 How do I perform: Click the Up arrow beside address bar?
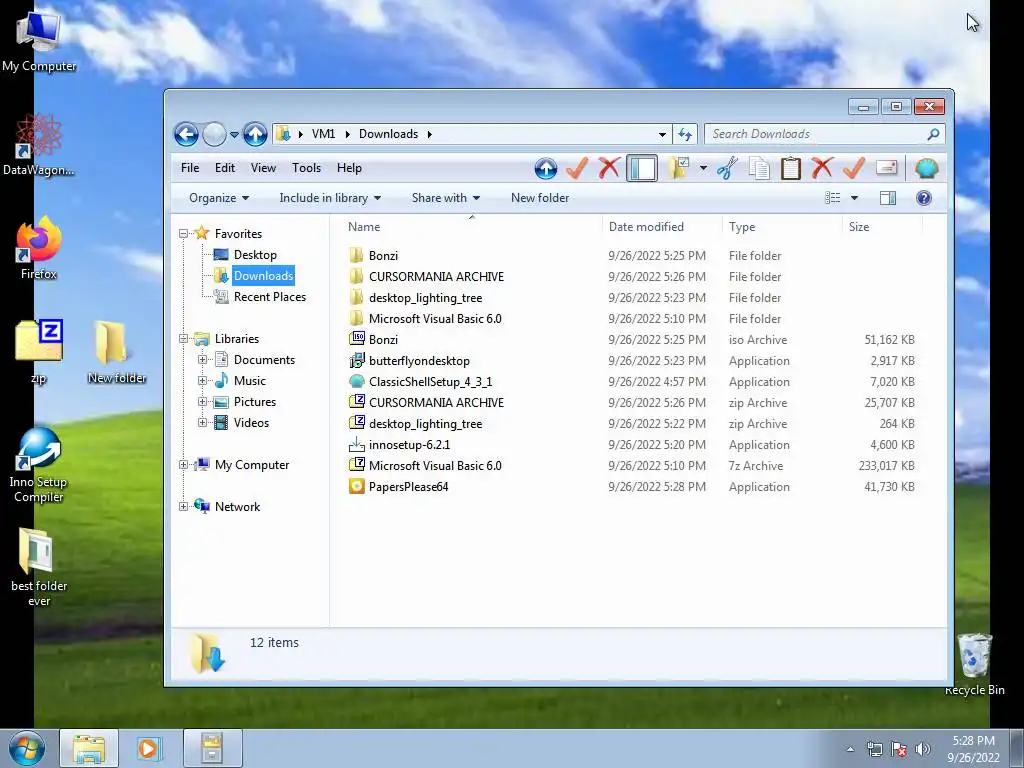(x=255, y=135)
